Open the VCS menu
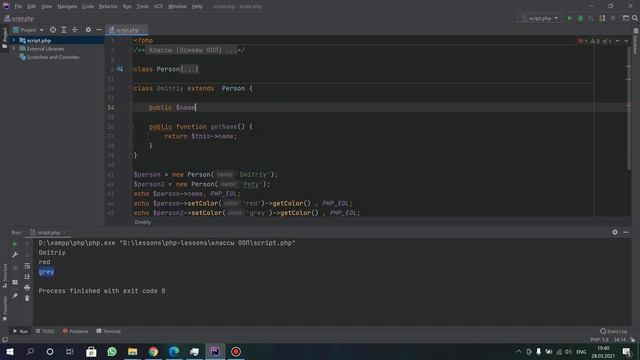This screenshot has height=360, width=640. coord(158,7)
